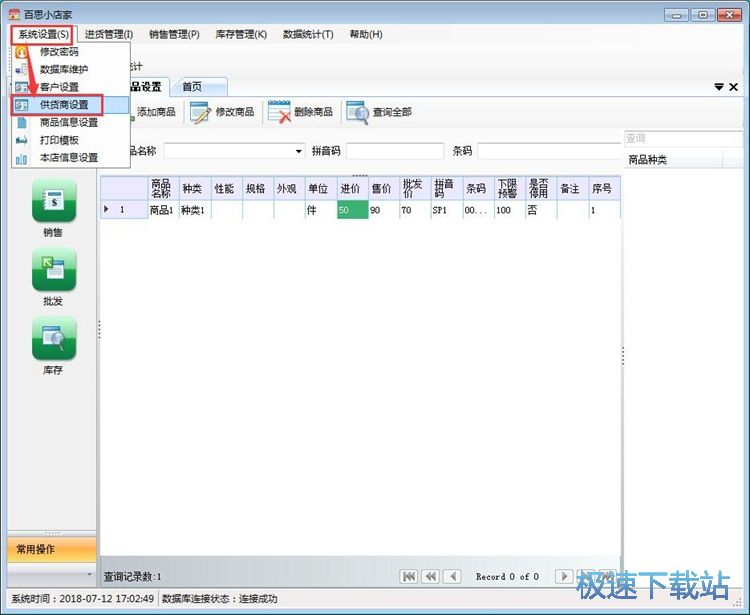Expand the sidebar options arrow below 常用操作
Image resolution: width=750 pixels, height=615 pixels.
(x=89, y=574)
